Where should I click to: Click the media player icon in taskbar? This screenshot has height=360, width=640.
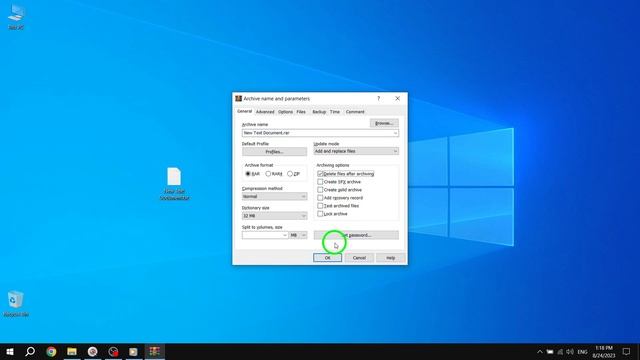pyautogui.click(x=133, y=351)
